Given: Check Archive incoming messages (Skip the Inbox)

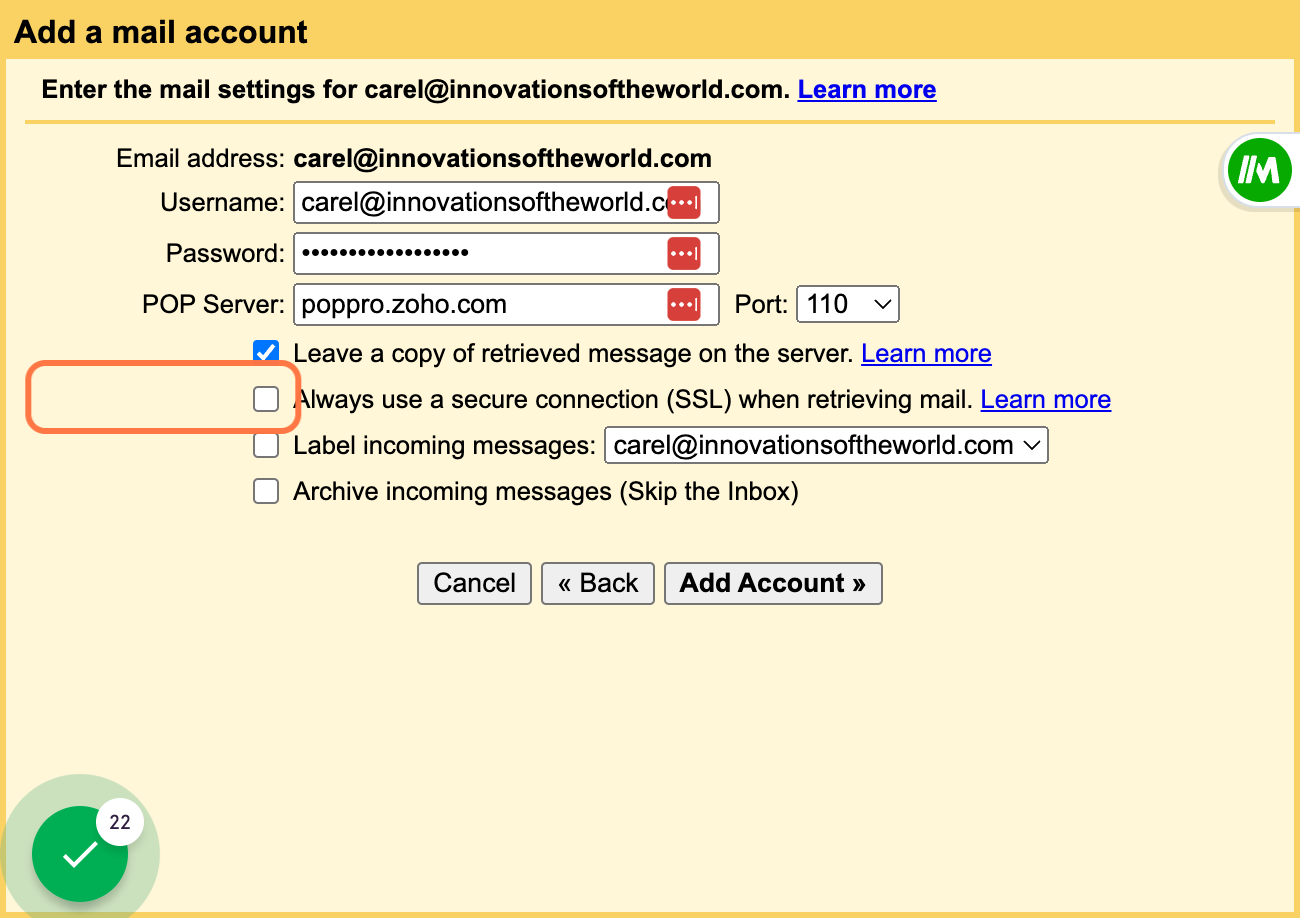Looking at the screenshot, I should 266,491.
